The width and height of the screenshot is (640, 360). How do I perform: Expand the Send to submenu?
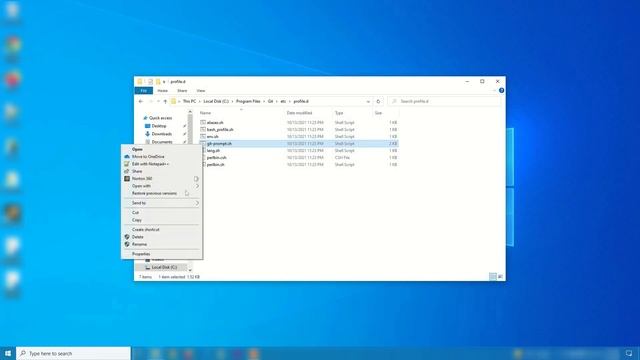[x=162, y=203]
